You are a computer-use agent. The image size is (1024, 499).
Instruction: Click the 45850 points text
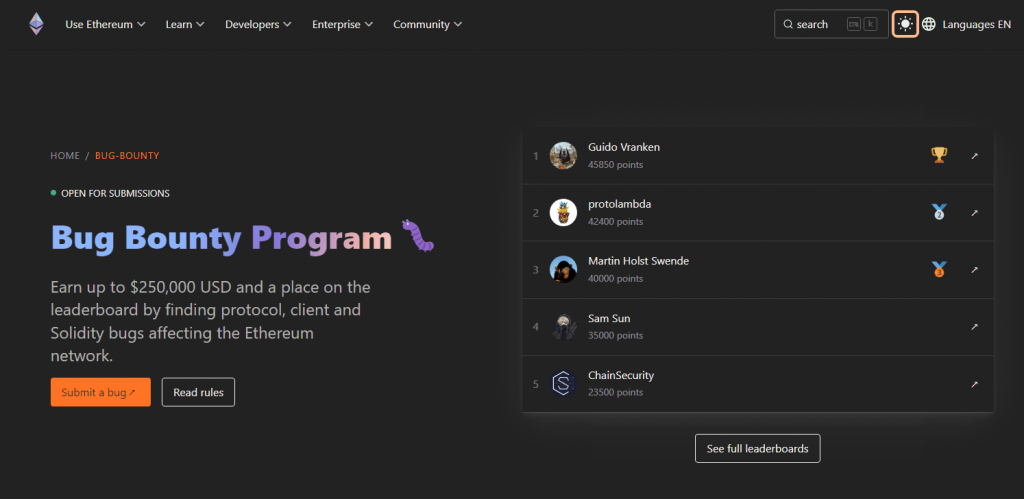[x=615, y=165]
